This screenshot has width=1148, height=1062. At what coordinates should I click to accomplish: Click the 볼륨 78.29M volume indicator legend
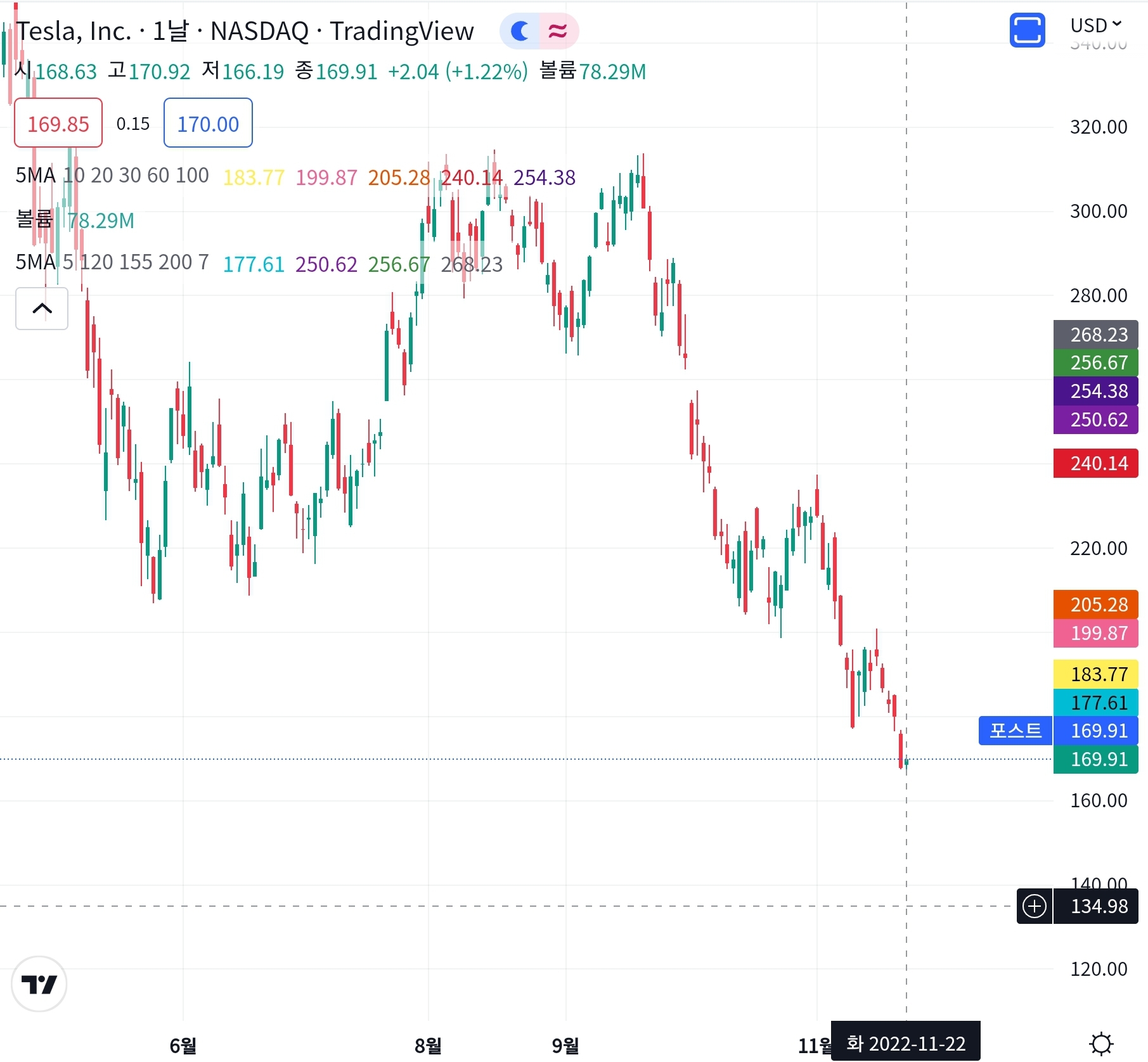click(75, 220)
